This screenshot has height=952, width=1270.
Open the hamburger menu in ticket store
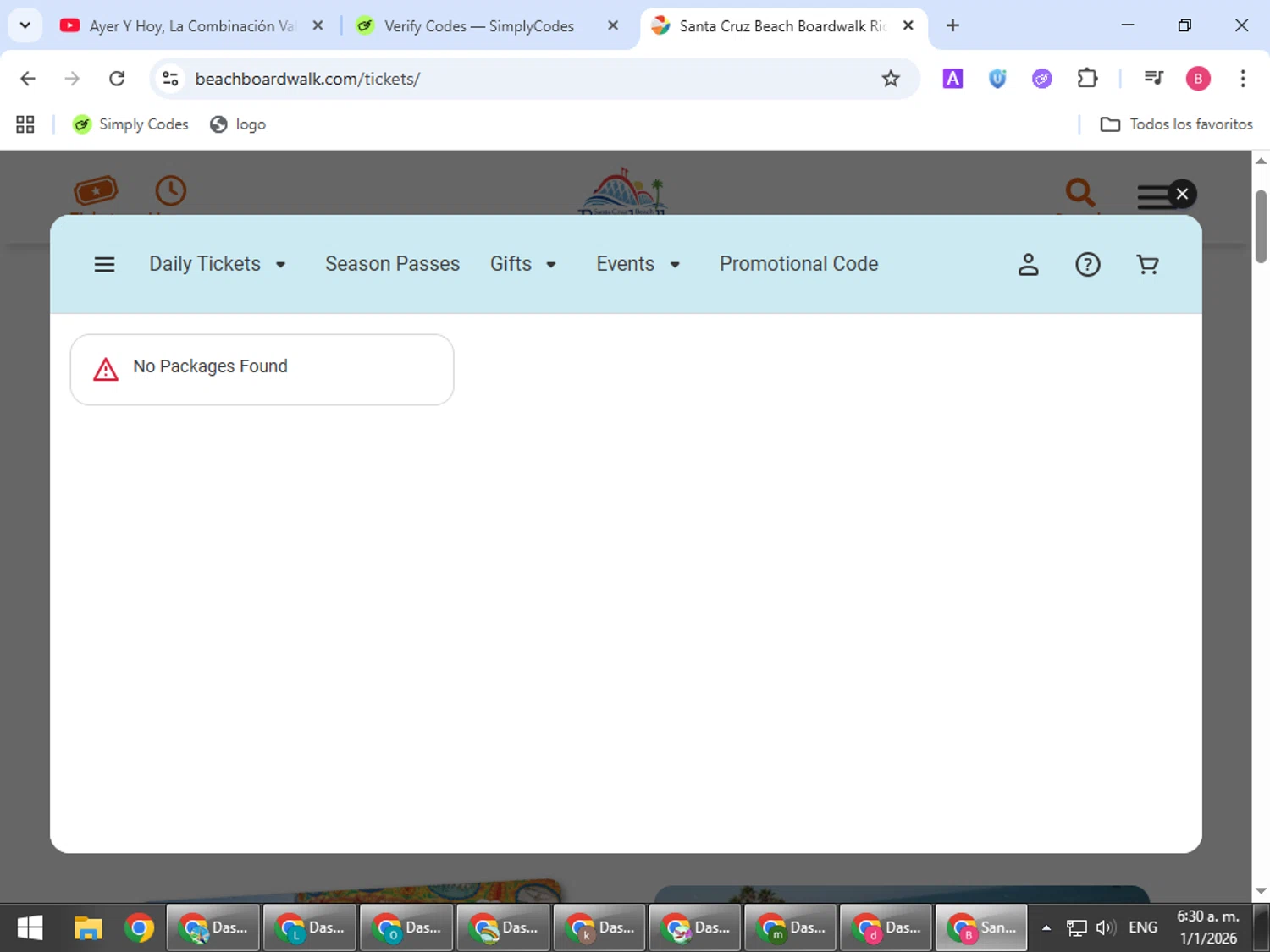point(104,265)
